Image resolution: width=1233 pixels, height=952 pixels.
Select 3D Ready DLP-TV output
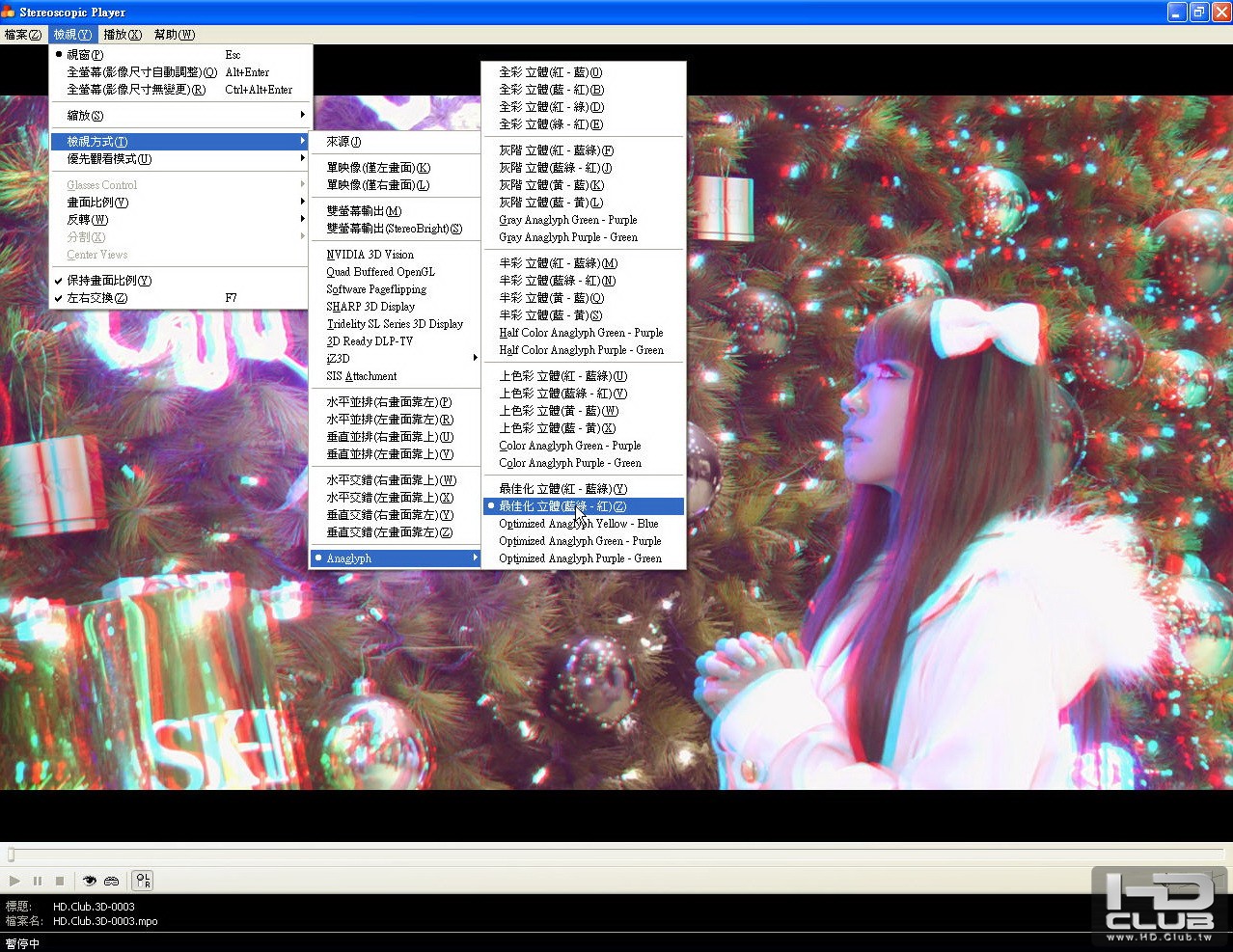click(396, 341)
